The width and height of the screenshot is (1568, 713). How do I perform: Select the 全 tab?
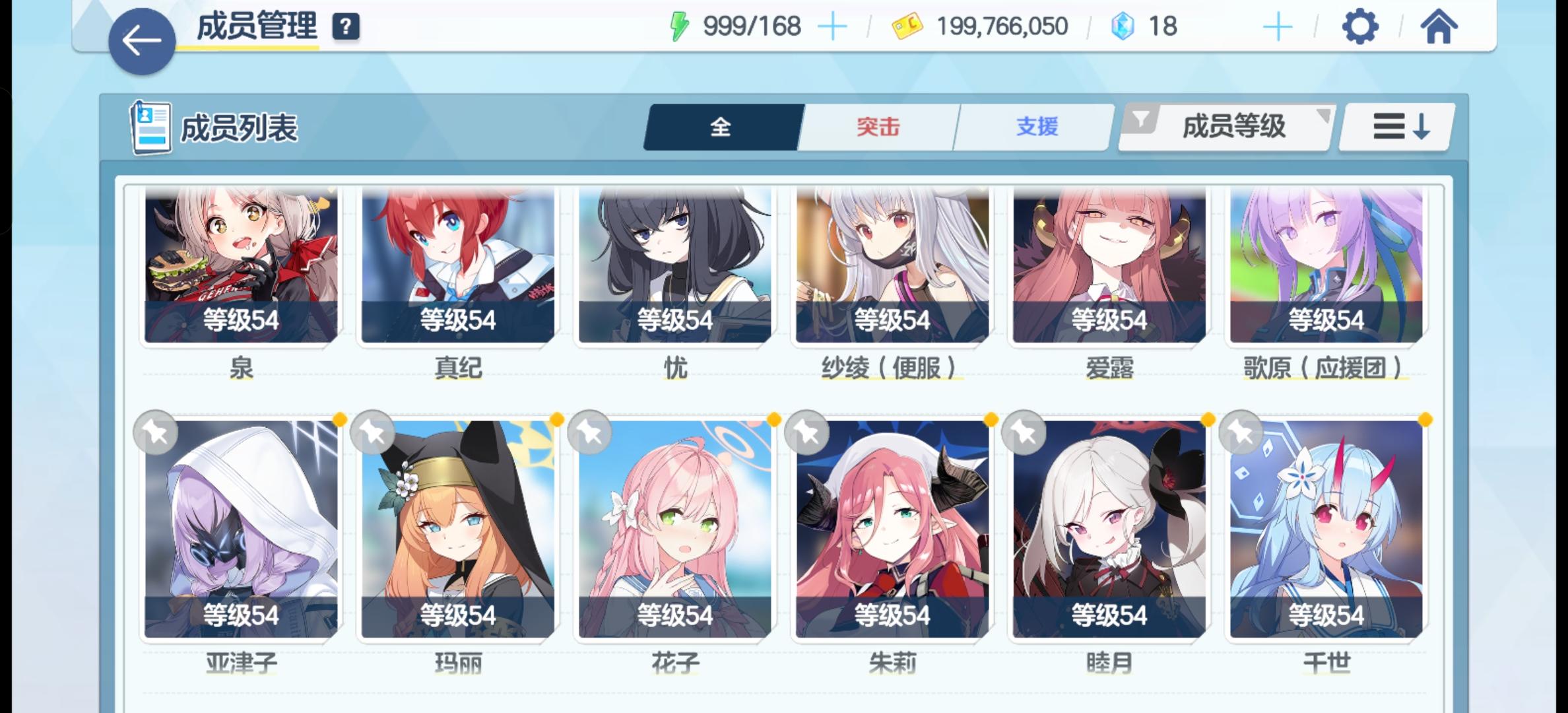coord(721,127)
